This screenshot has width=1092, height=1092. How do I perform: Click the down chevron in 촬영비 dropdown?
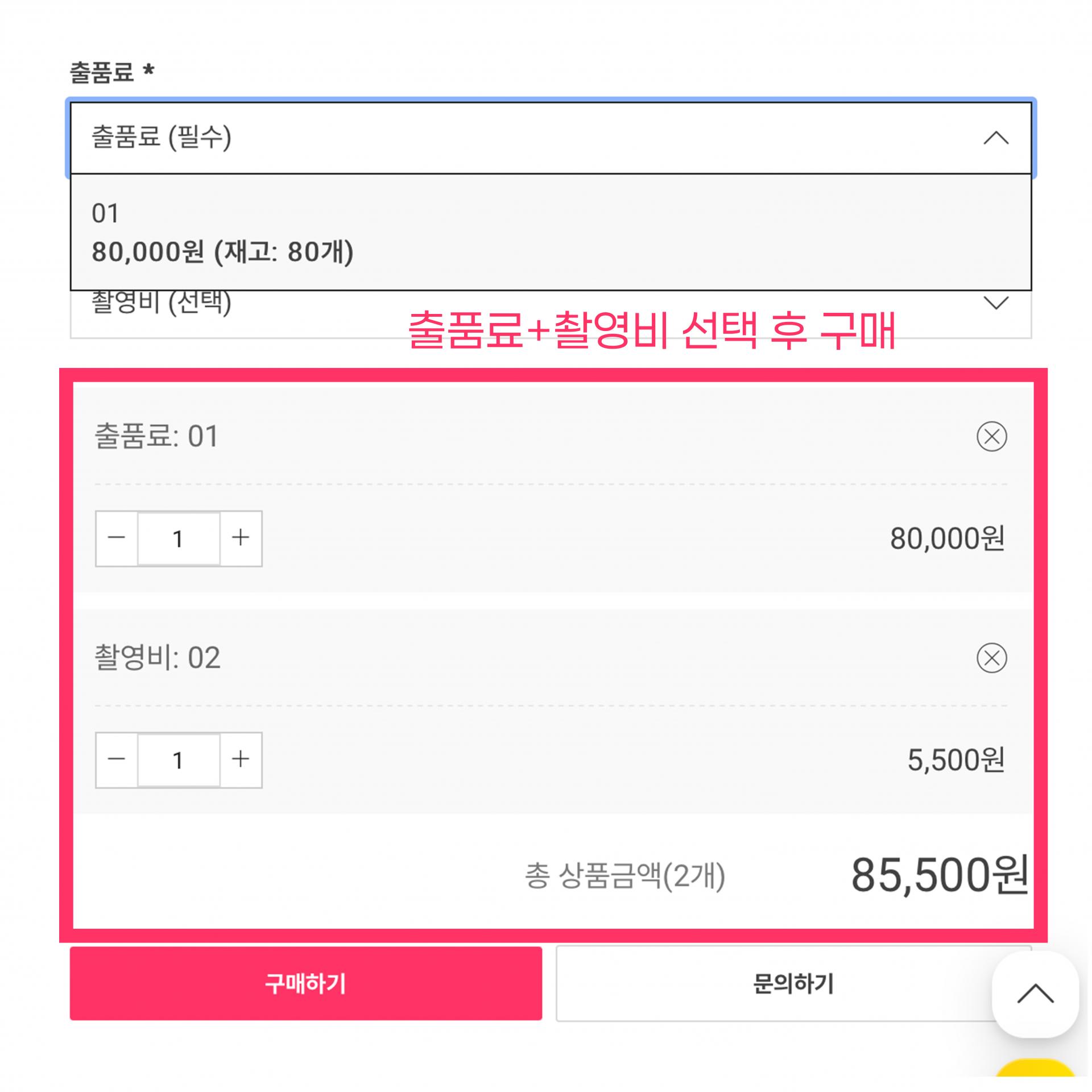pos(996,303)
